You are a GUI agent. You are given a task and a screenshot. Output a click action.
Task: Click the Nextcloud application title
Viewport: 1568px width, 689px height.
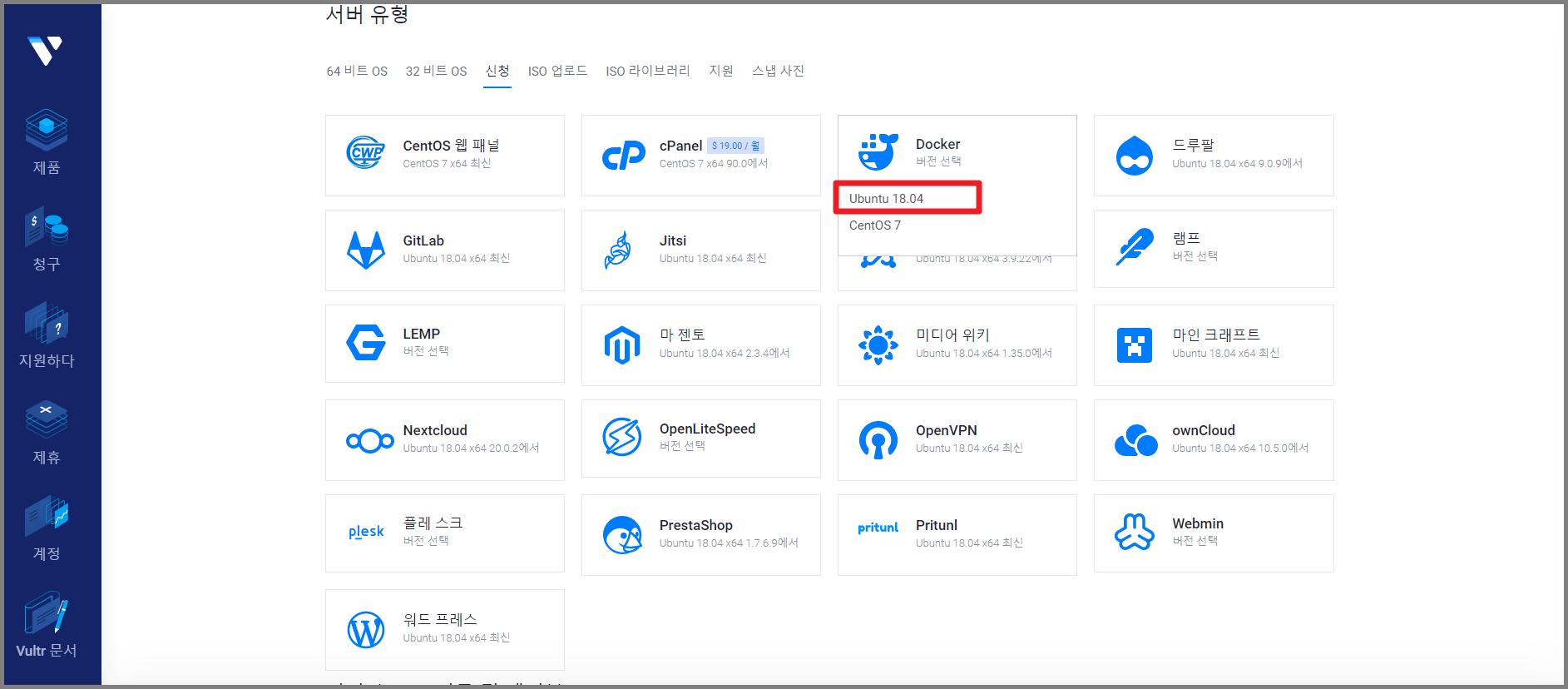(435, 430)
